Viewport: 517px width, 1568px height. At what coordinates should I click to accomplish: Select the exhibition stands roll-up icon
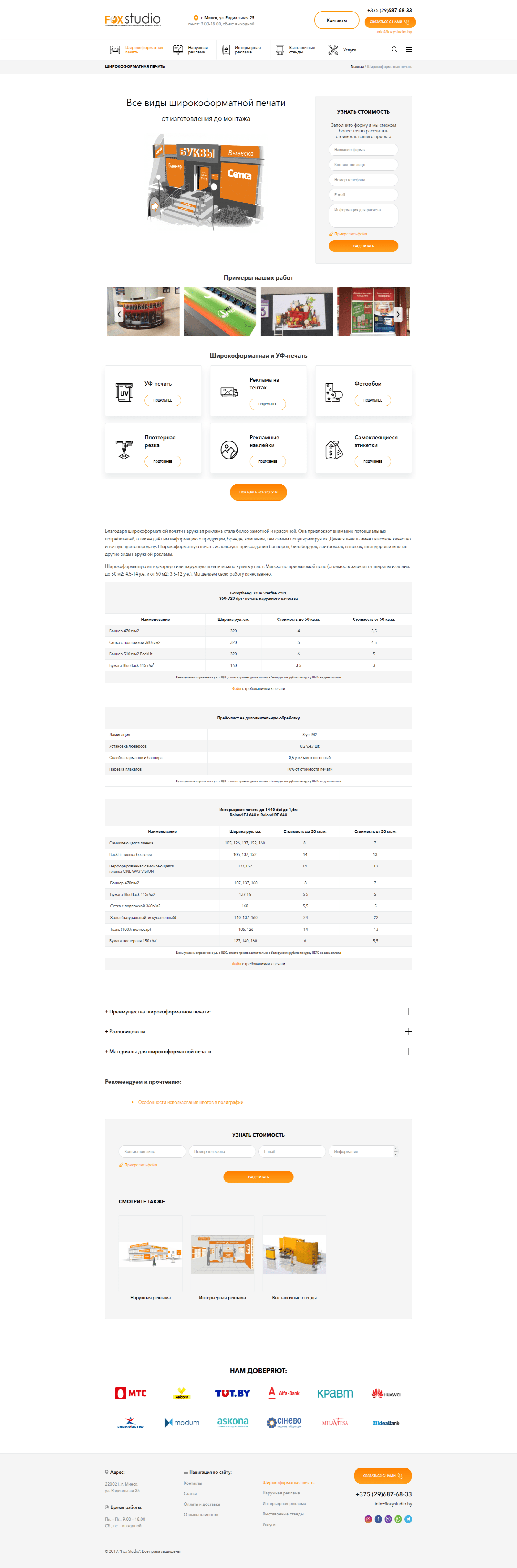pos(279,50)
